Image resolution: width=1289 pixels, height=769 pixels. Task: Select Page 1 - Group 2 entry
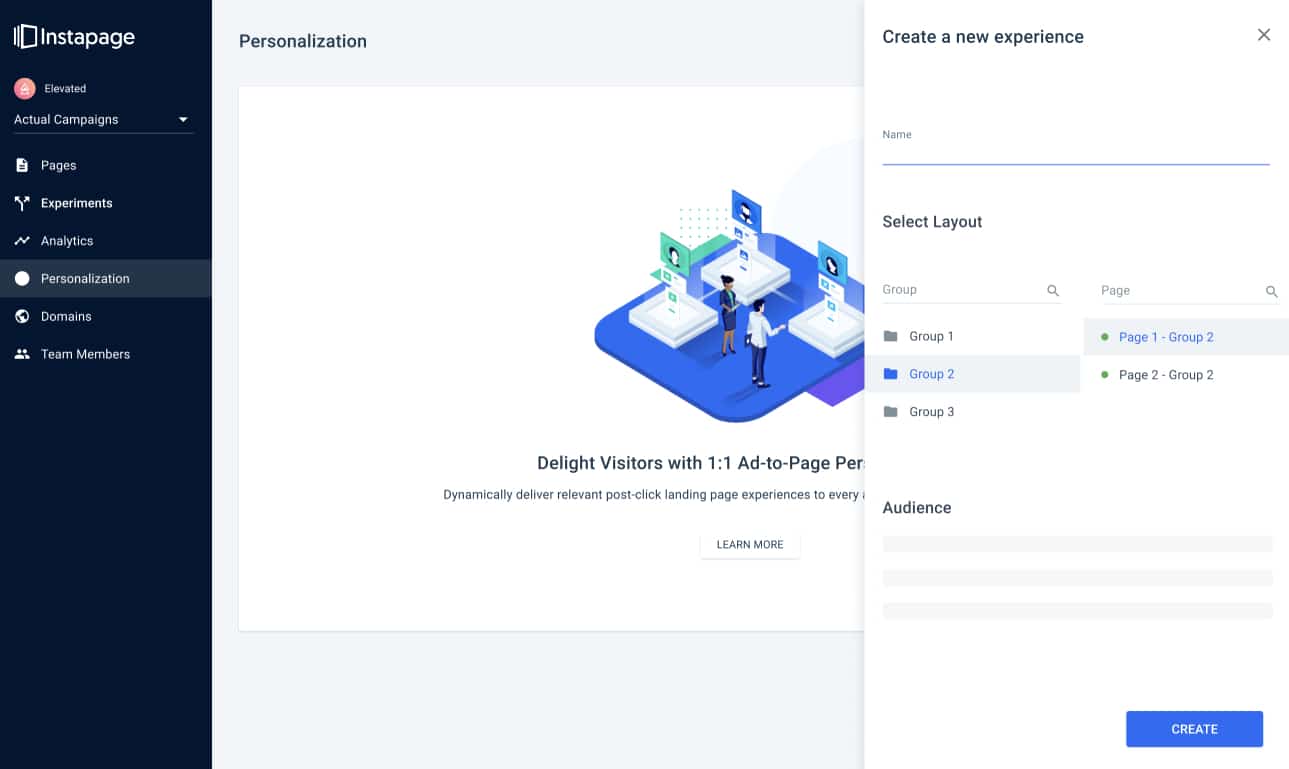click(1165, 337)
